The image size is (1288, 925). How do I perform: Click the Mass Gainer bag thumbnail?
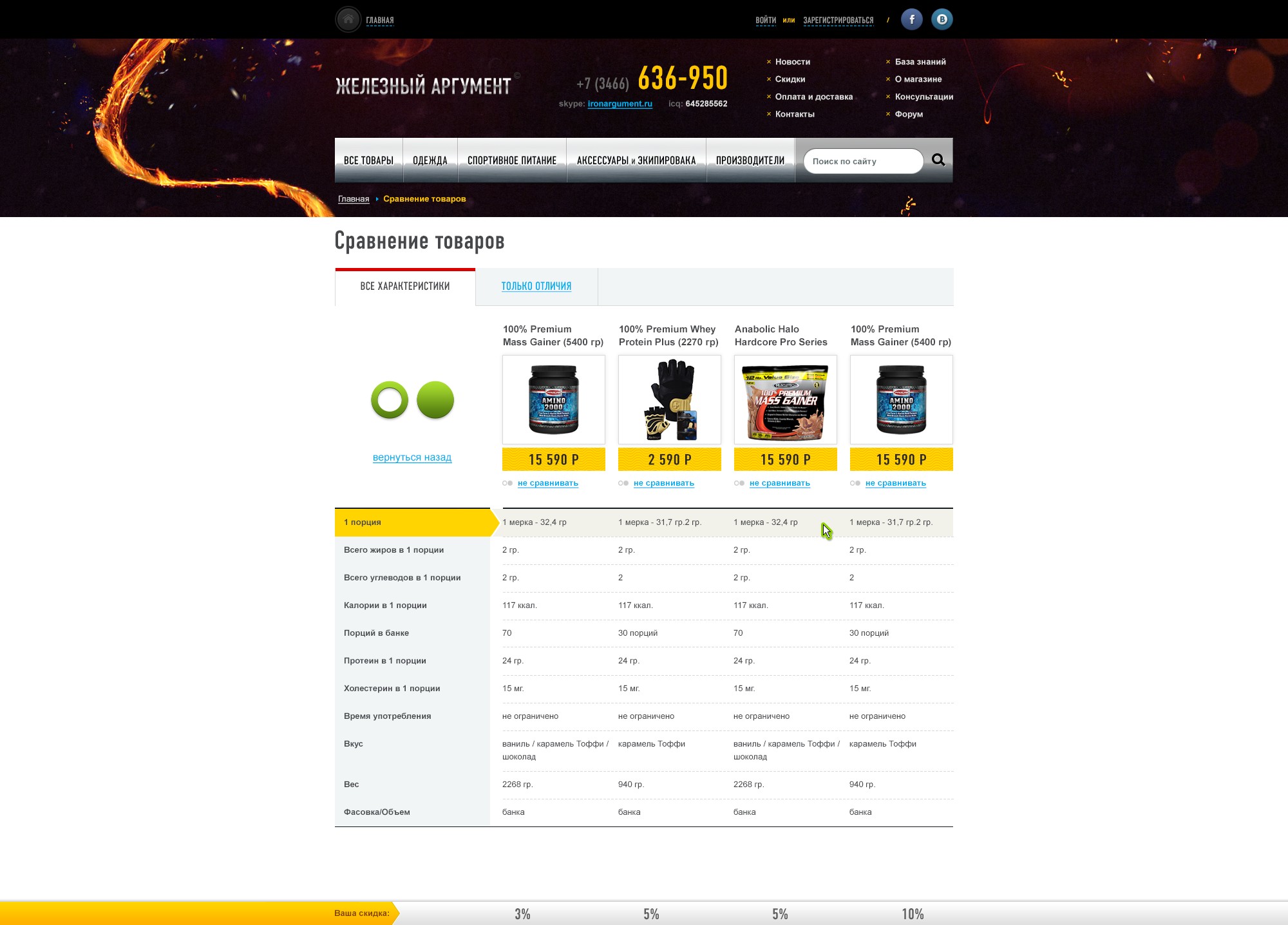[786, 399]
